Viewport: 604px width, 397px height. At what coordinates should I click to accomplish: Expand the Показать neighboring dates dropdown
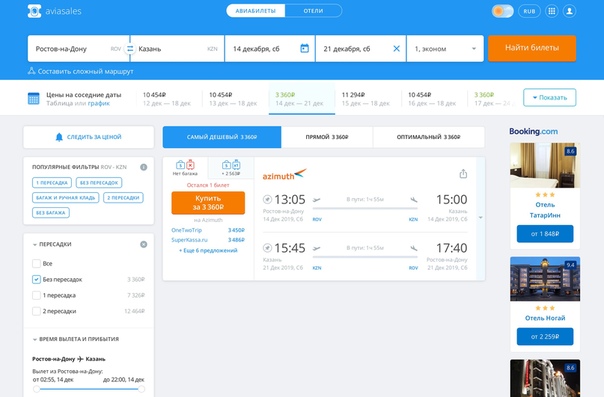pyautogui.click(x=550, y=97)
